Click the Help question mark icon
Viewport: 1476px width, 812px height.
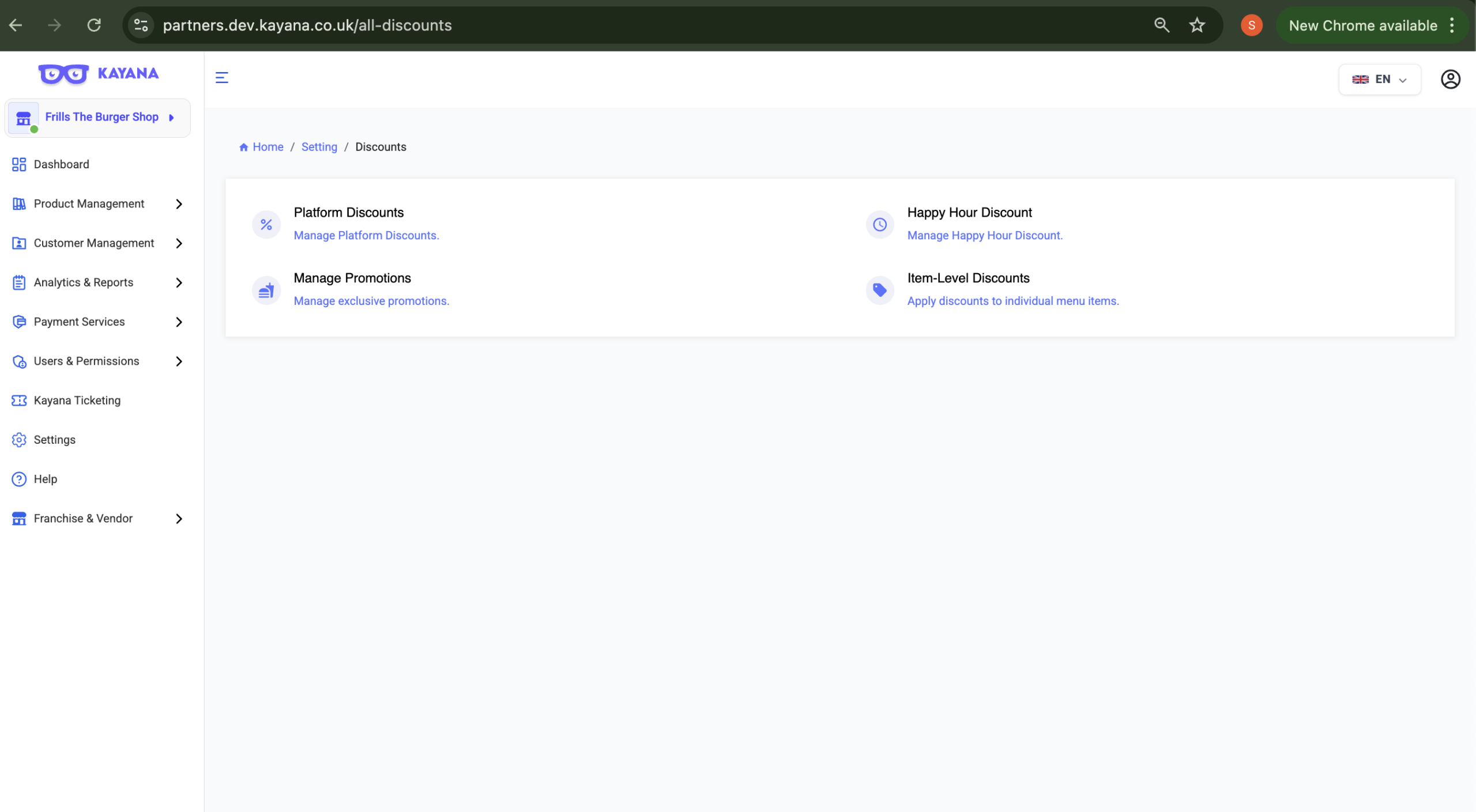click(x=19, y=479)
